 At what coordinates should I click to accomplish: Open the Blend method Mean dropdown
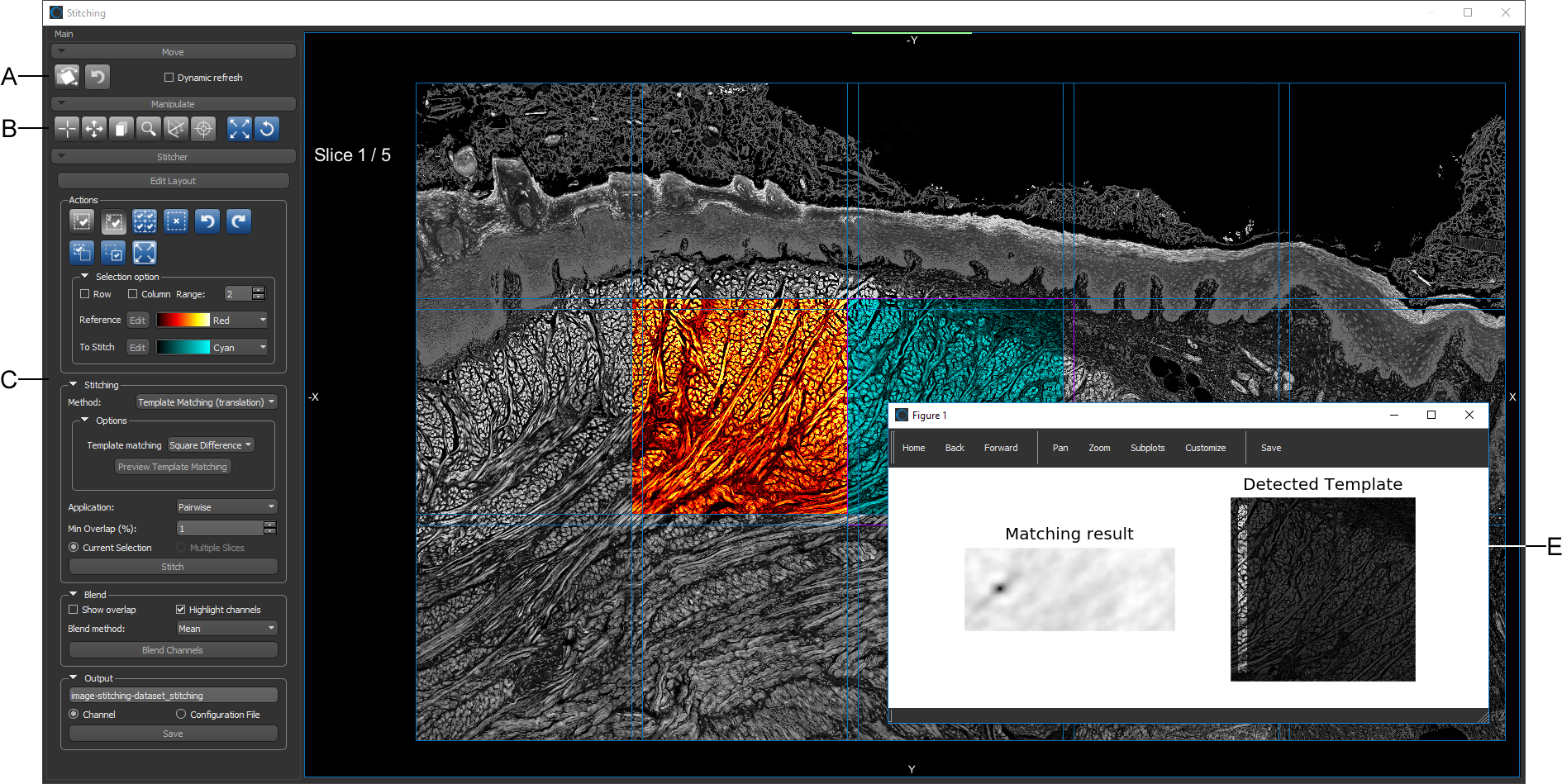coord(226,629)
